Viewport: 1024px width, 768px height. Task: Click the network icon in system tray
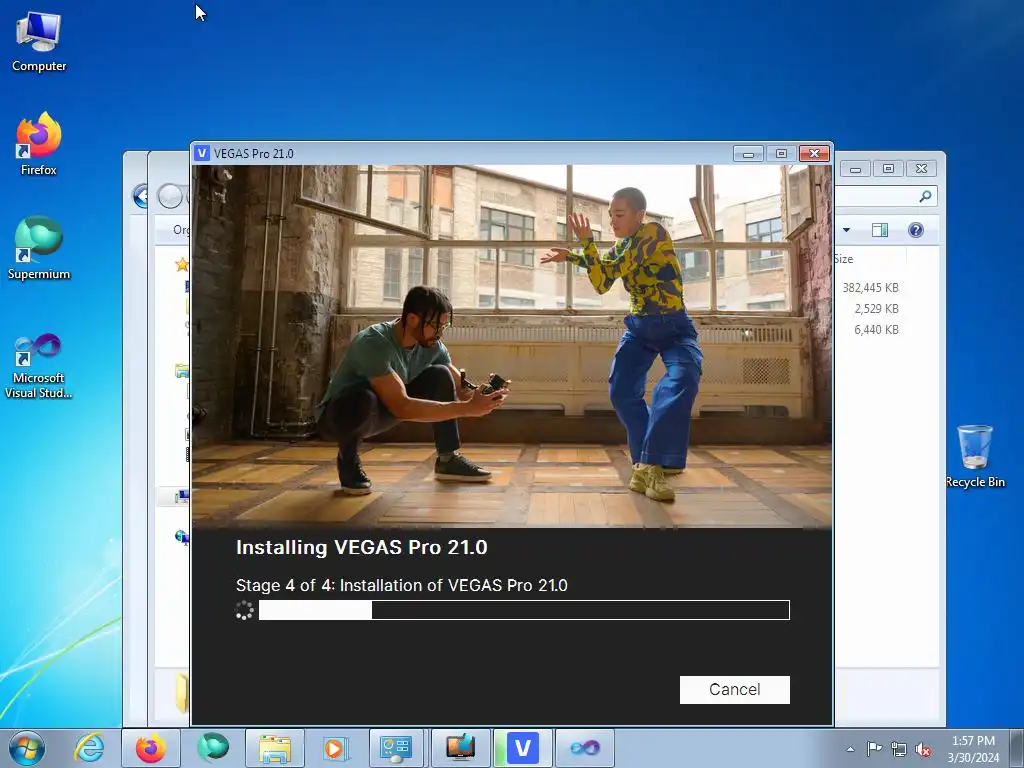tap(899, 749)
